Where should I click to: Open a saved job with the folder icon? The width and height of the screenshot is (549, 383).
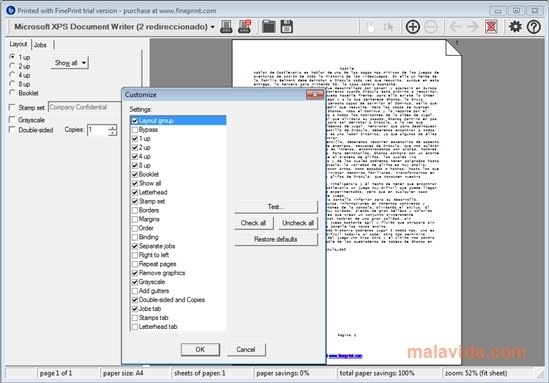pos(269,27)
